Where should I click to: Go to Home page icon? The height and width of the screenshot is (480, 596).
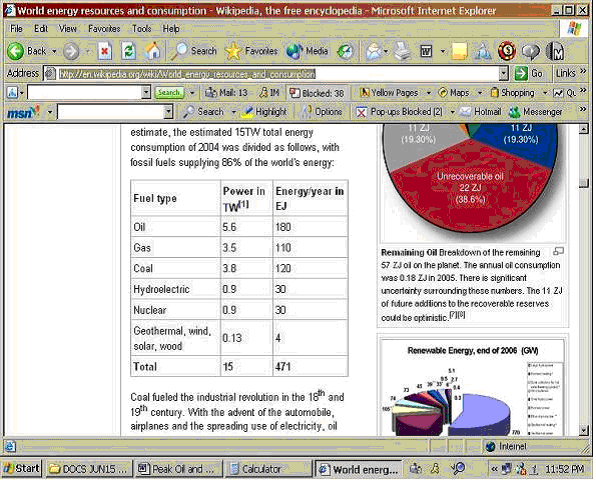152,51
